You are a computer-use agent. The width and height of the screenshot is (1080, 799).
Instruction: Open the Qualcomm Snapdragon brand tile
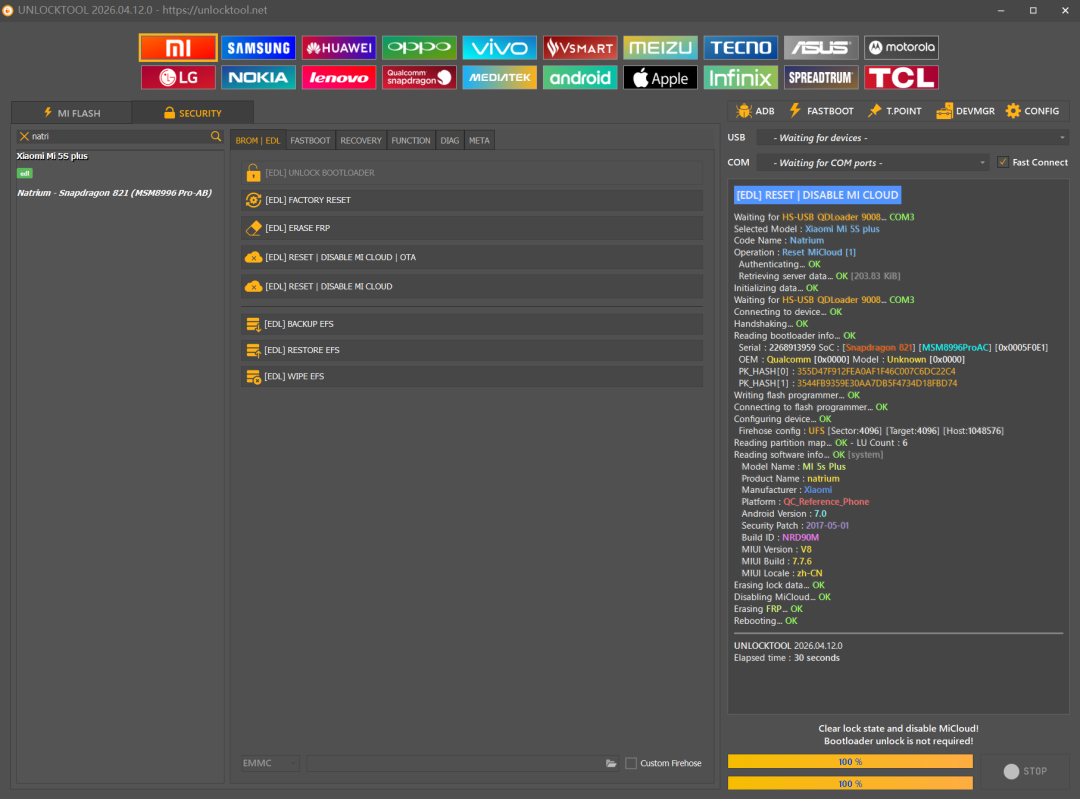click(419, 77)
